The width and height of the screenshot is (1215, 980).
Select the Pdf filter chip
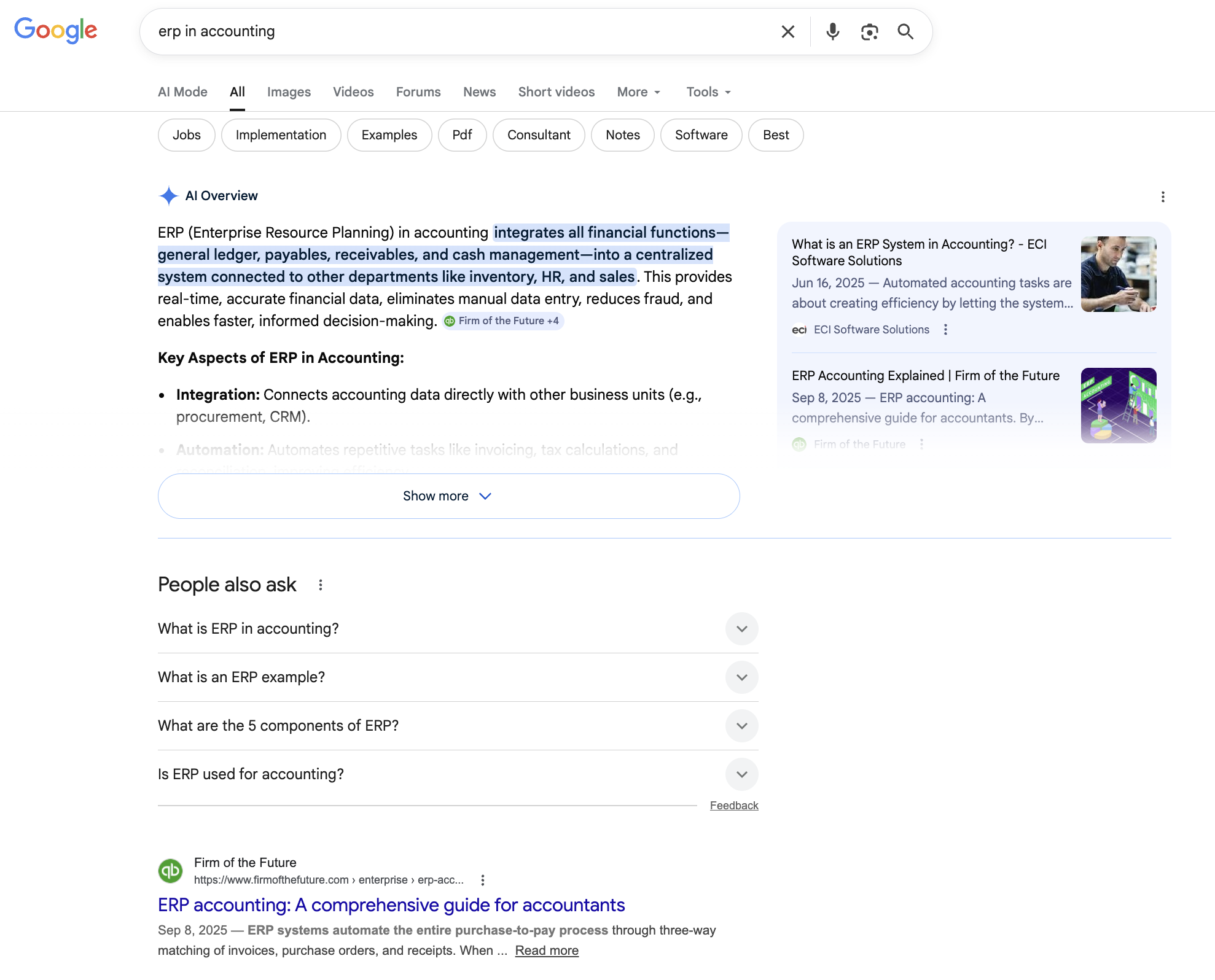(462, 135)
